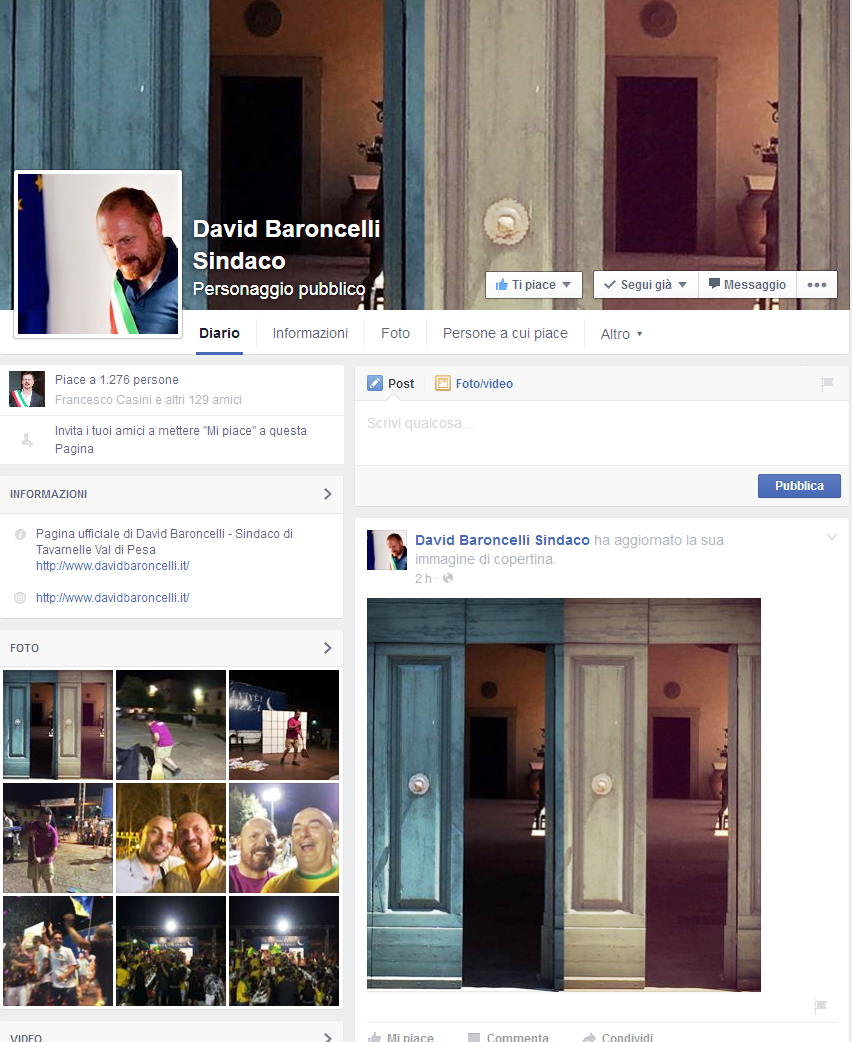Image resolution: width=852 pixels, height=1042 pixels.
Task: Go to the Foto tab
Action: point(395,333)
